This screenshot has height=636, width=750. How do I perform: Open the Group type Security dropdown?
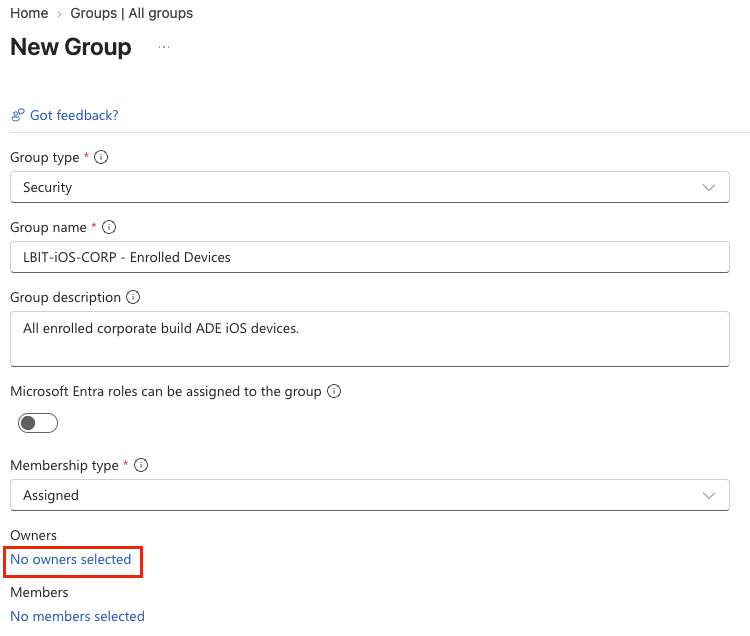pos(370,187)
